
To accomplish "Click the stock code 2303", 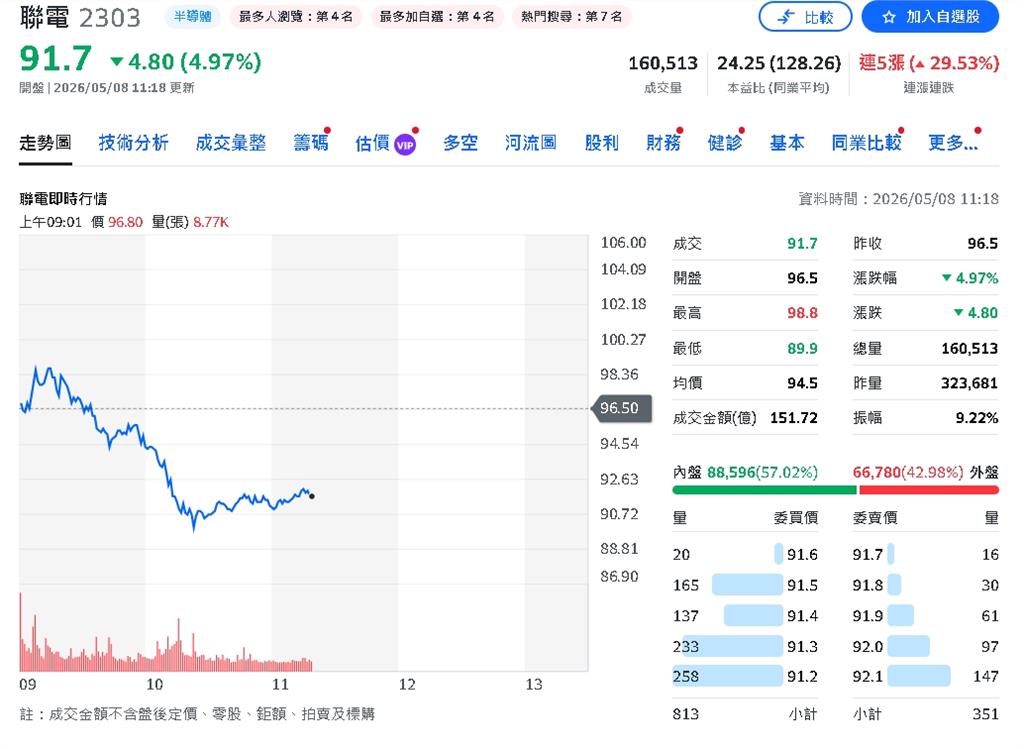I will 110,18.
